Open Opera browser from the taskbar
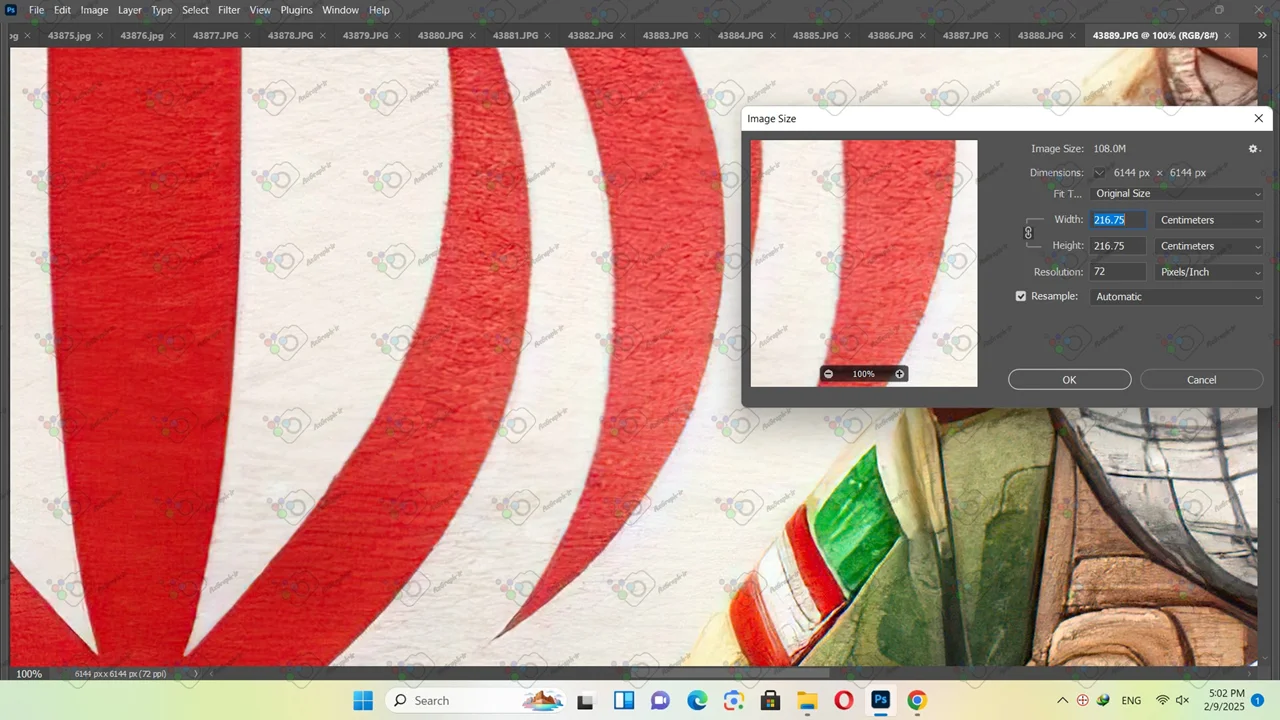Screen dimensions: 1280x720 [x=843, y=700]
